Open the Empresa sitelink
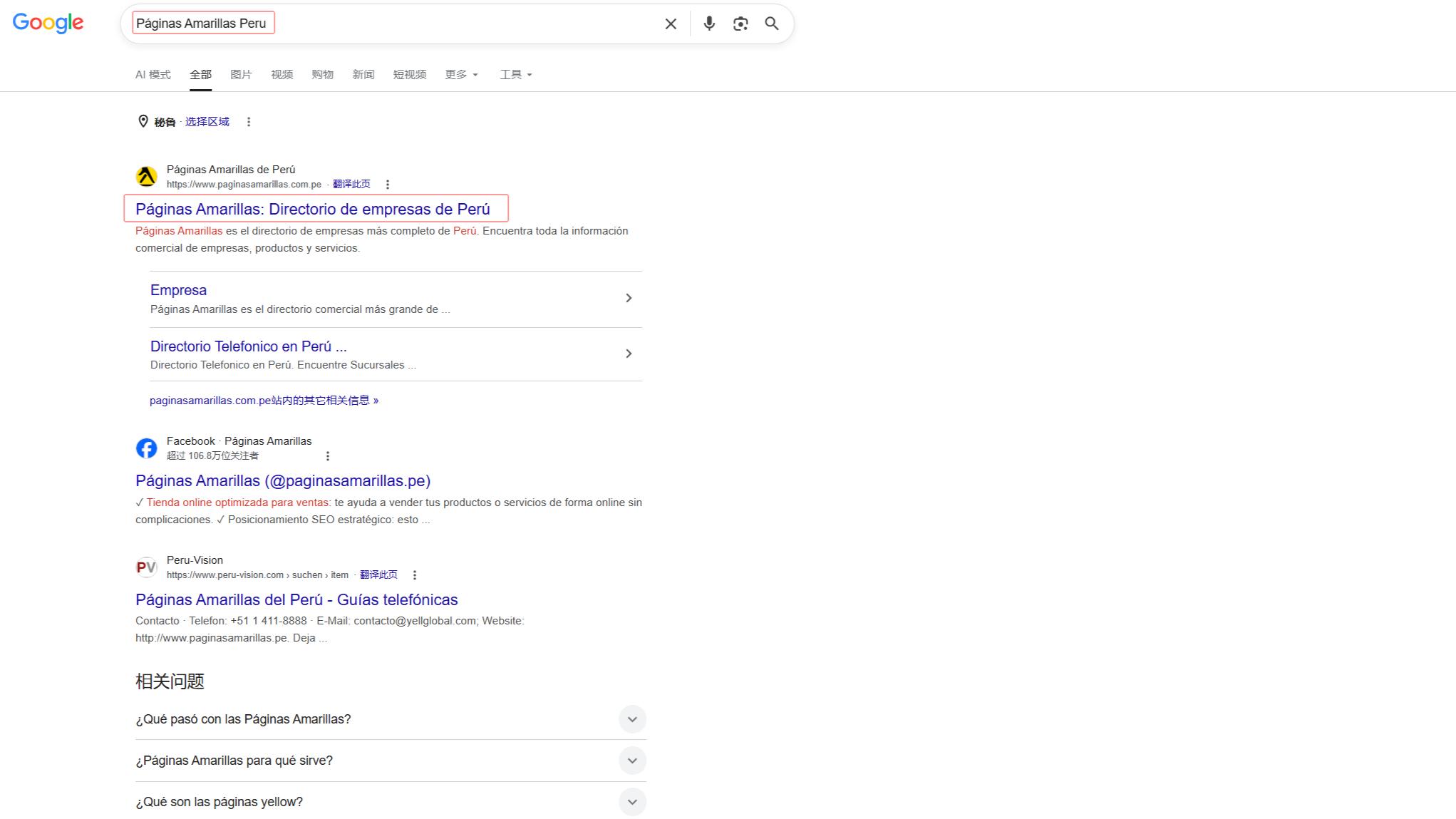The width and height of the screenshot is (1456, 819). [x=178, y=290]
